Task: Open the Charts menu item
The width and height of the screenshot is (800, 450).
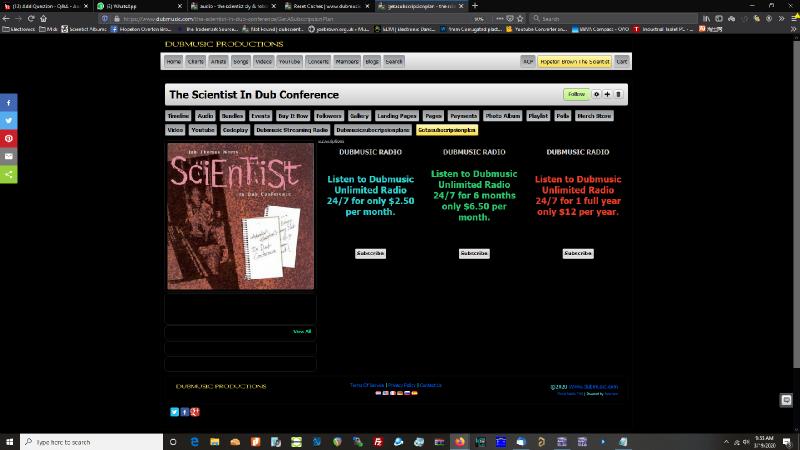Action: [195, 61]
